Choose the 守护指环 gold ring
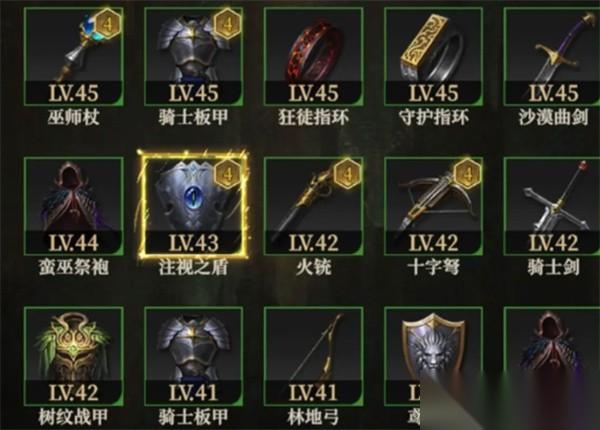Viewport: 600px width, 430px height. pos(434,56)
